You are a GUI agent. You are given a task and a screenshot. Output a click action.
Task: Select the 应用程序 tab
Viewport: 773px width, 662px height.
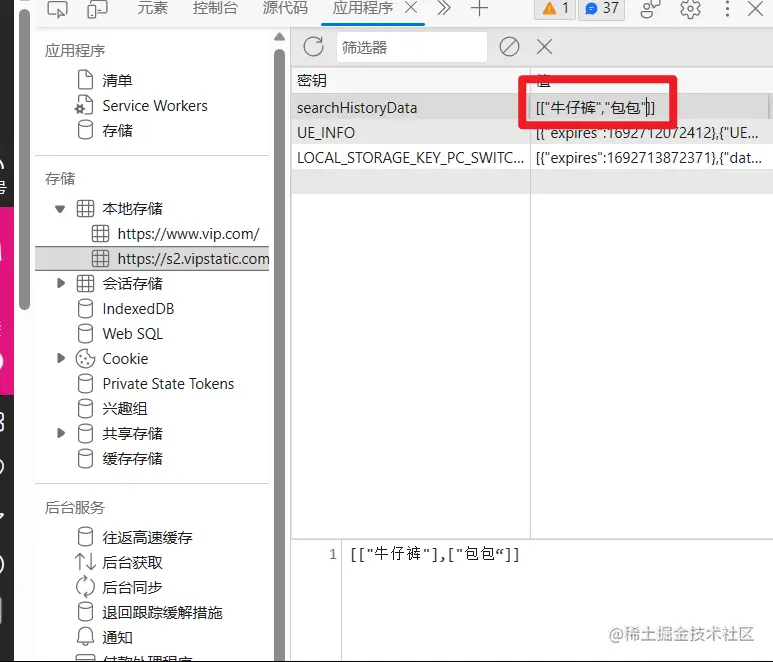(x=362, y=8)
